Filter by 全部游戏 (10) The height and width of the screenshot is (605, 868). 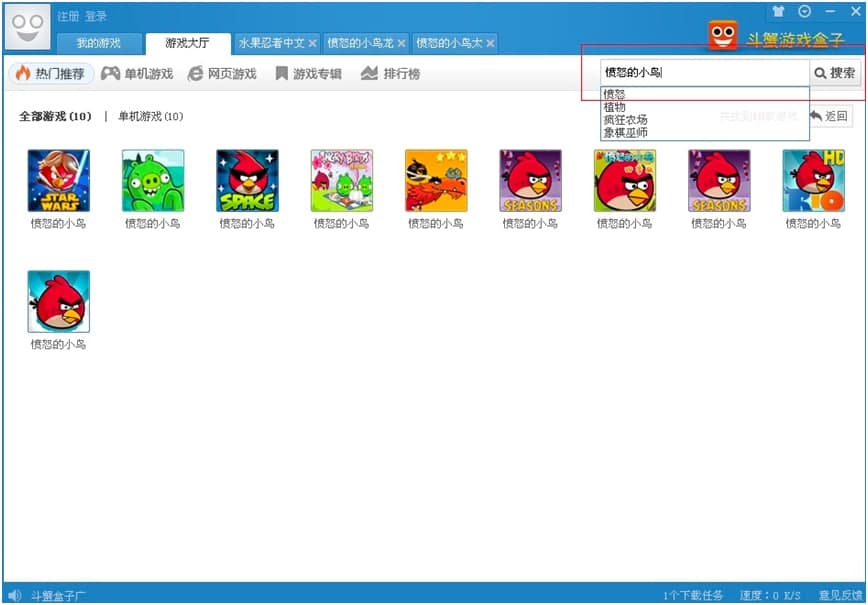(55, 116)
